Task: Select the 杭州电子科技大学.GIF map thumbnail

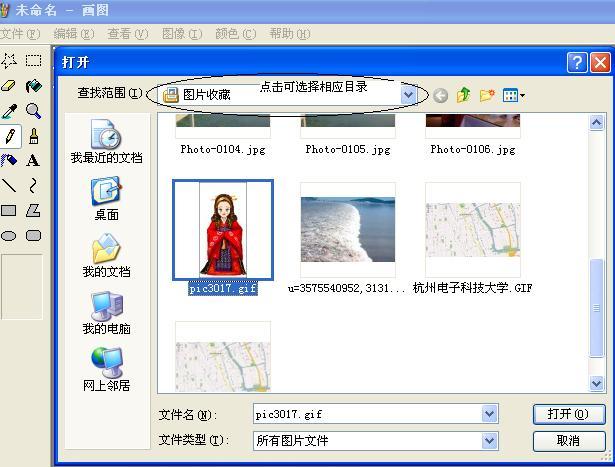Action: pyautogui.click(x=472, y=231)
